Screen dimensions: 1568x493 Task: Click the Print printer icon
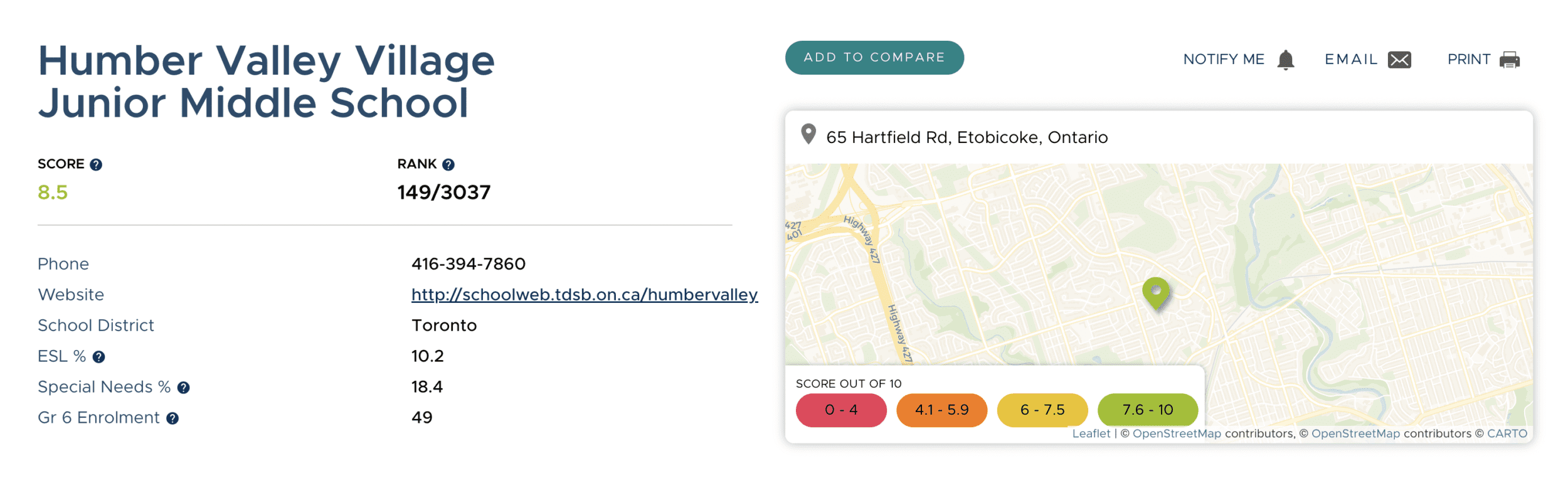(x=1509, y=60)
